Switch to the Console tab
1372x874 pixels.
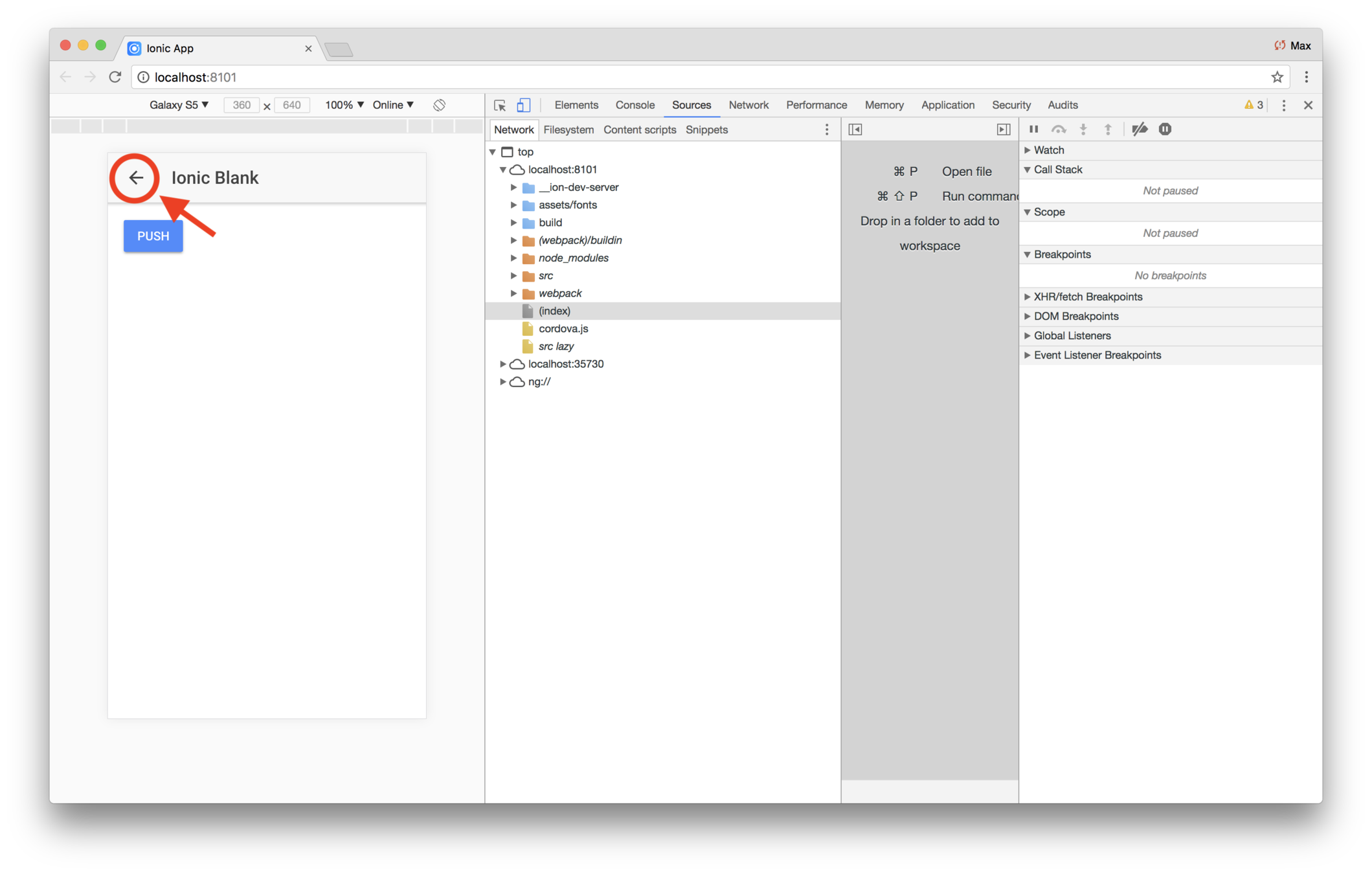635,105
